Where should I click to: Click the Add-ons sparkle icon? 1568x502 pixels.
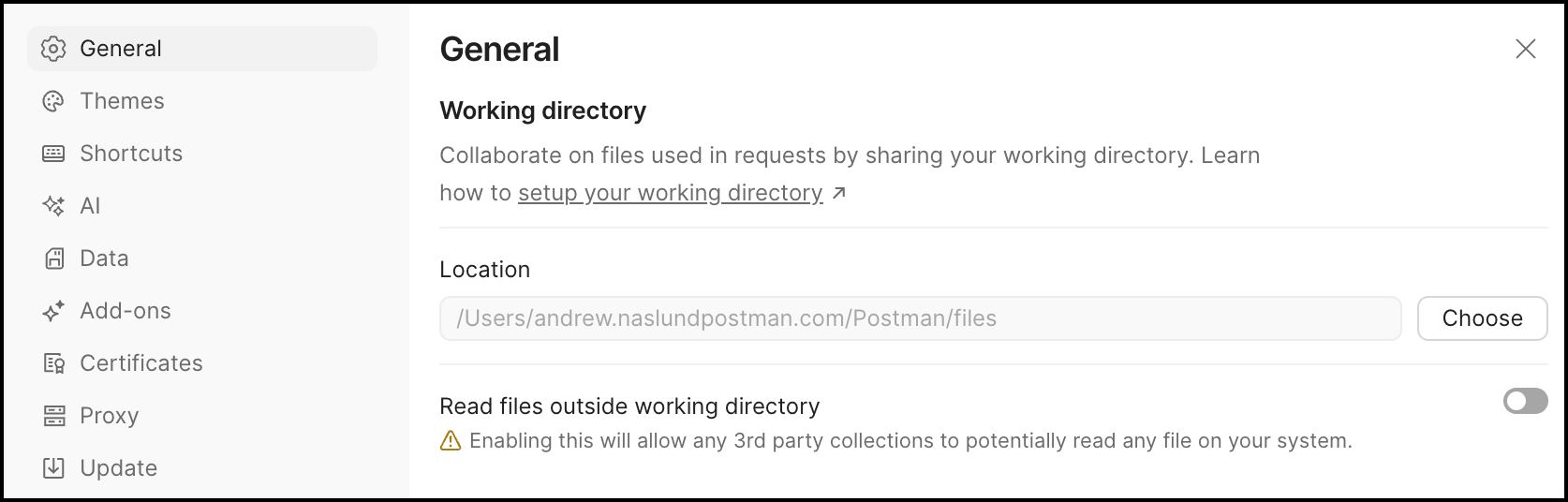coord(54,311)
